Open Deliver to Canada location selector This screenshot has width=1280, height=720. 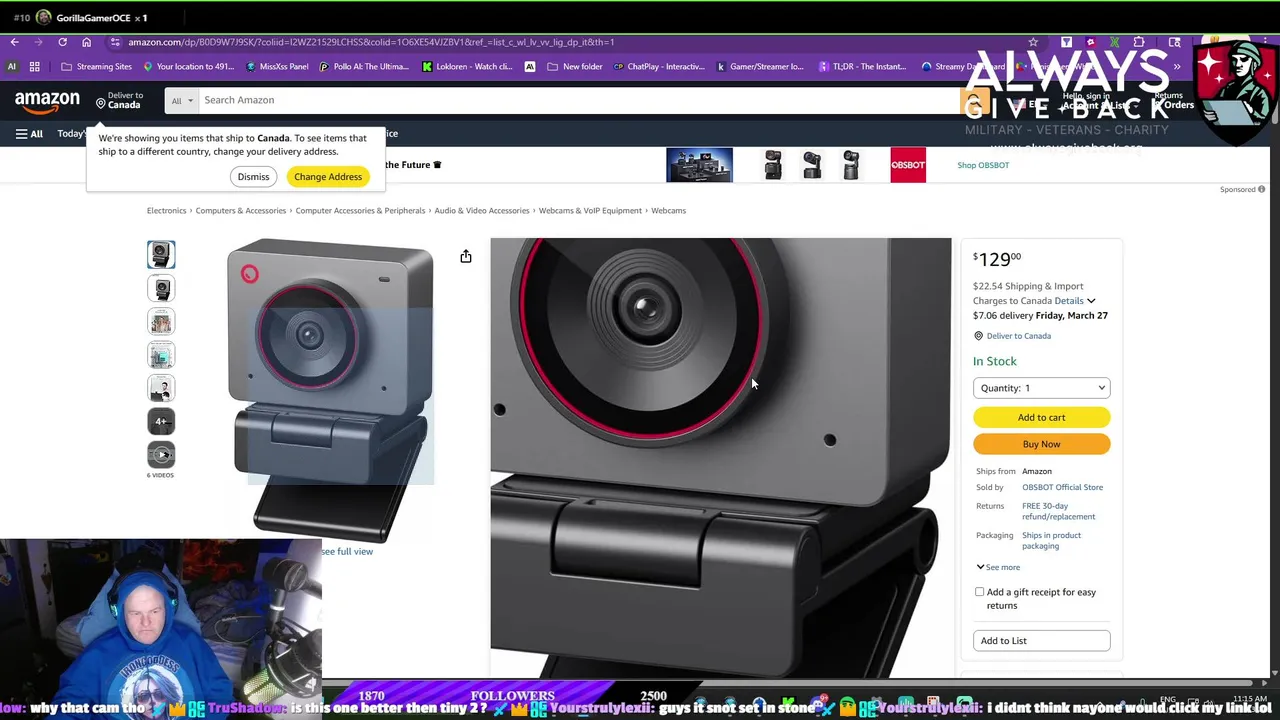[x=120, y=100]
